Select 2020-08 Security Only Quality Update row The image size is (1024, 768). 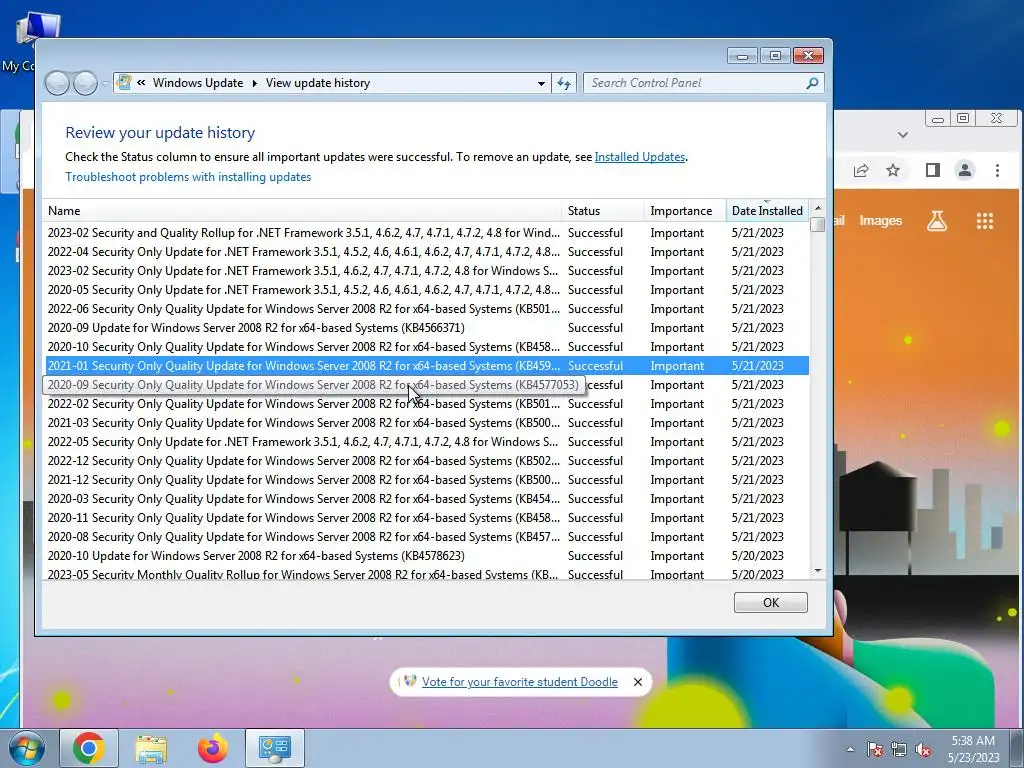point(427,537)
